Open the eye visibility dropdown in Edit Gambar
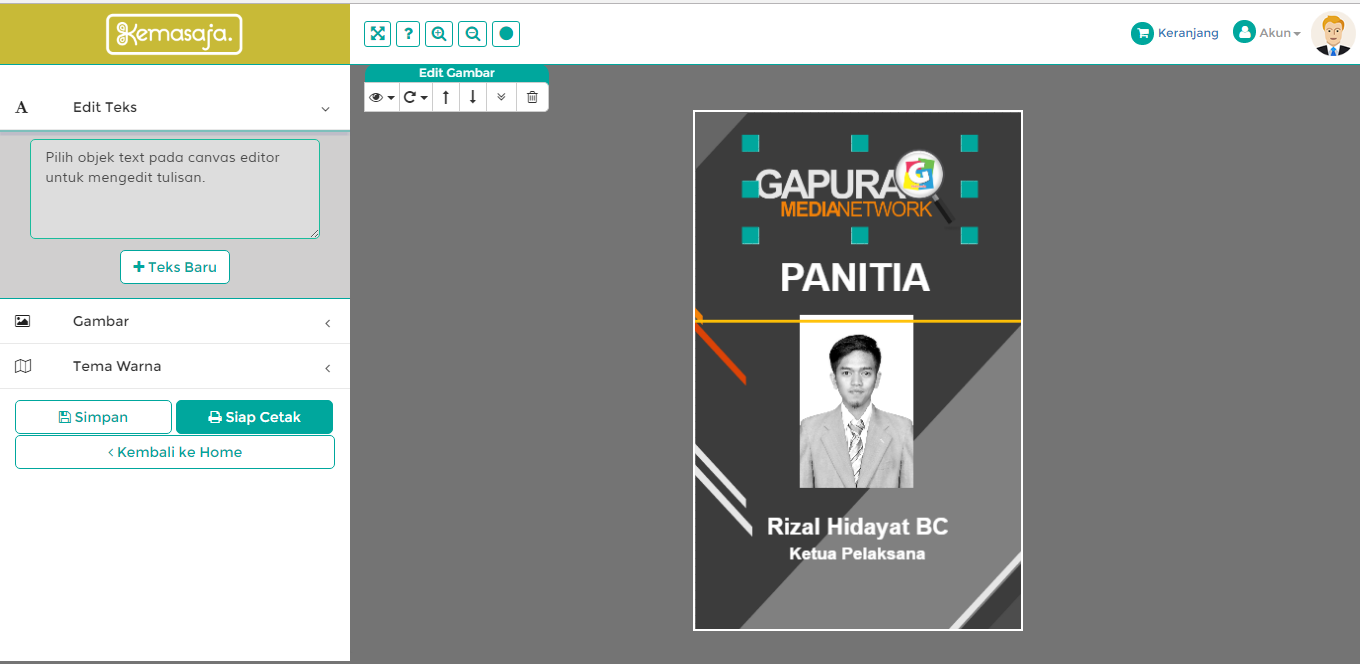 click(382, 97)
